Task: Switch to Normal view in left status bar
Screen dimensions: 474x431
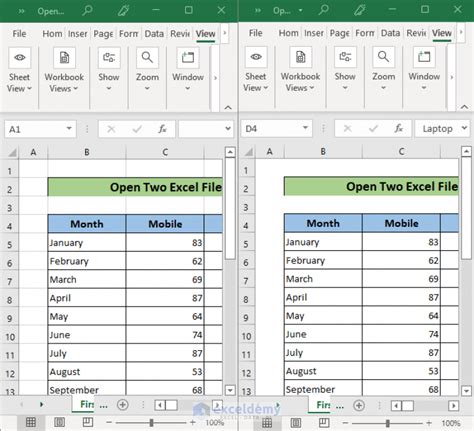Action: point(31,422)
